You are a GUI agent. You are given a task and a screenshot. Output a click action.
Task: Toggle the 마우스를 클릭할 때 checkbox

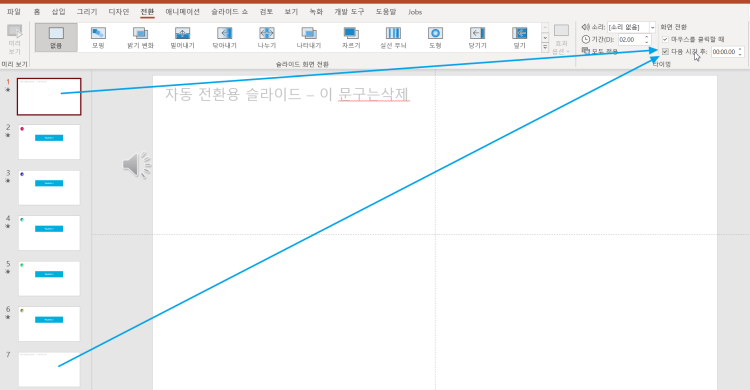click(x=665, y=39)
